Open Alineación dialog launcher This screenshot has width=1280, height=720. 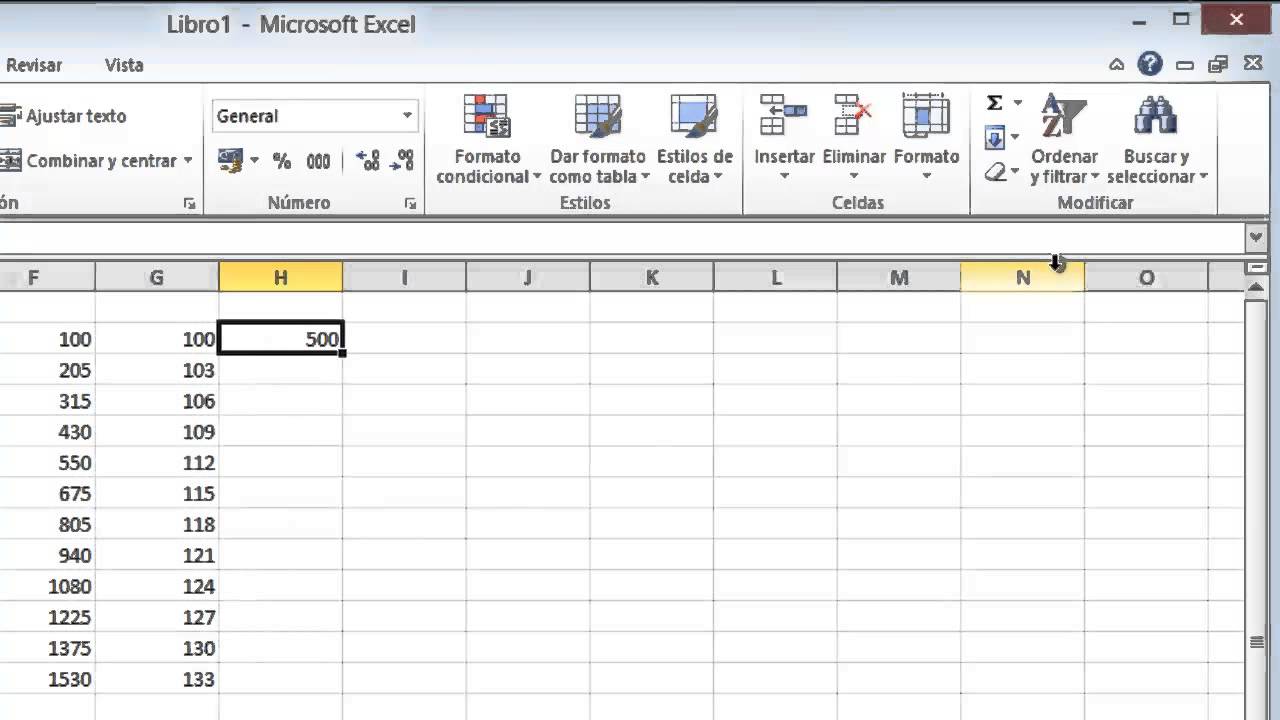coord(190,203)
